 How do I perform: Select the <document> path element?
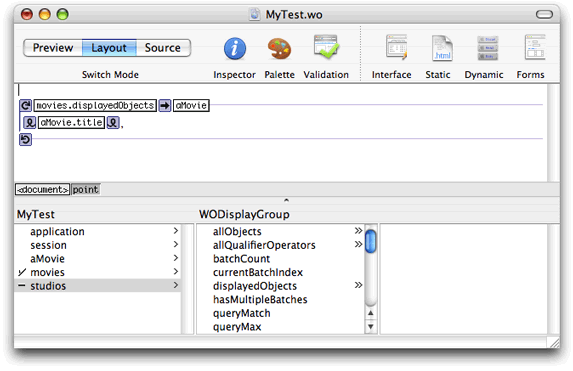coord(43,189)
